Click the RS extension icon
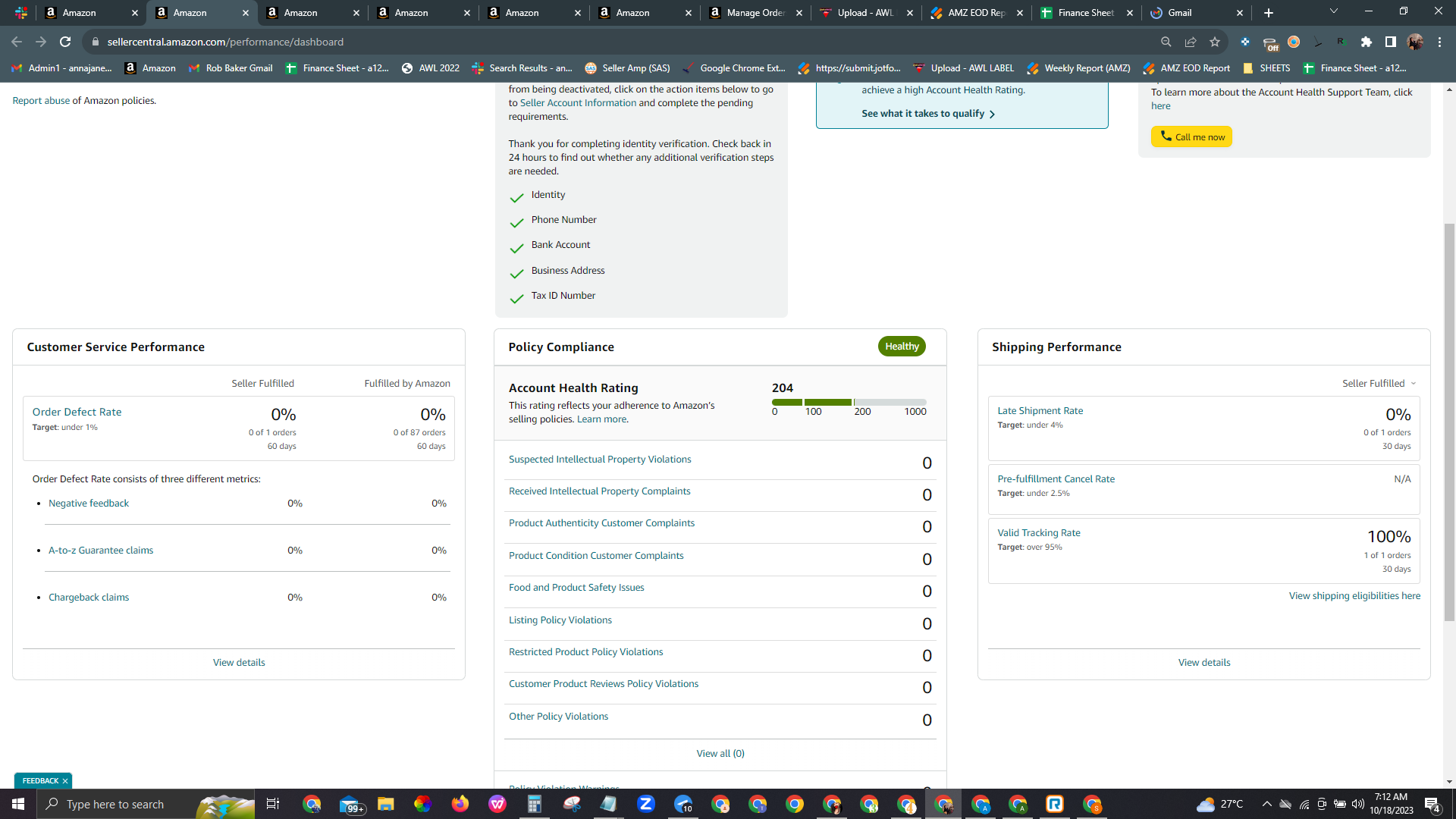This screenshot has width=1456, height=819. tap(1341, 42)
